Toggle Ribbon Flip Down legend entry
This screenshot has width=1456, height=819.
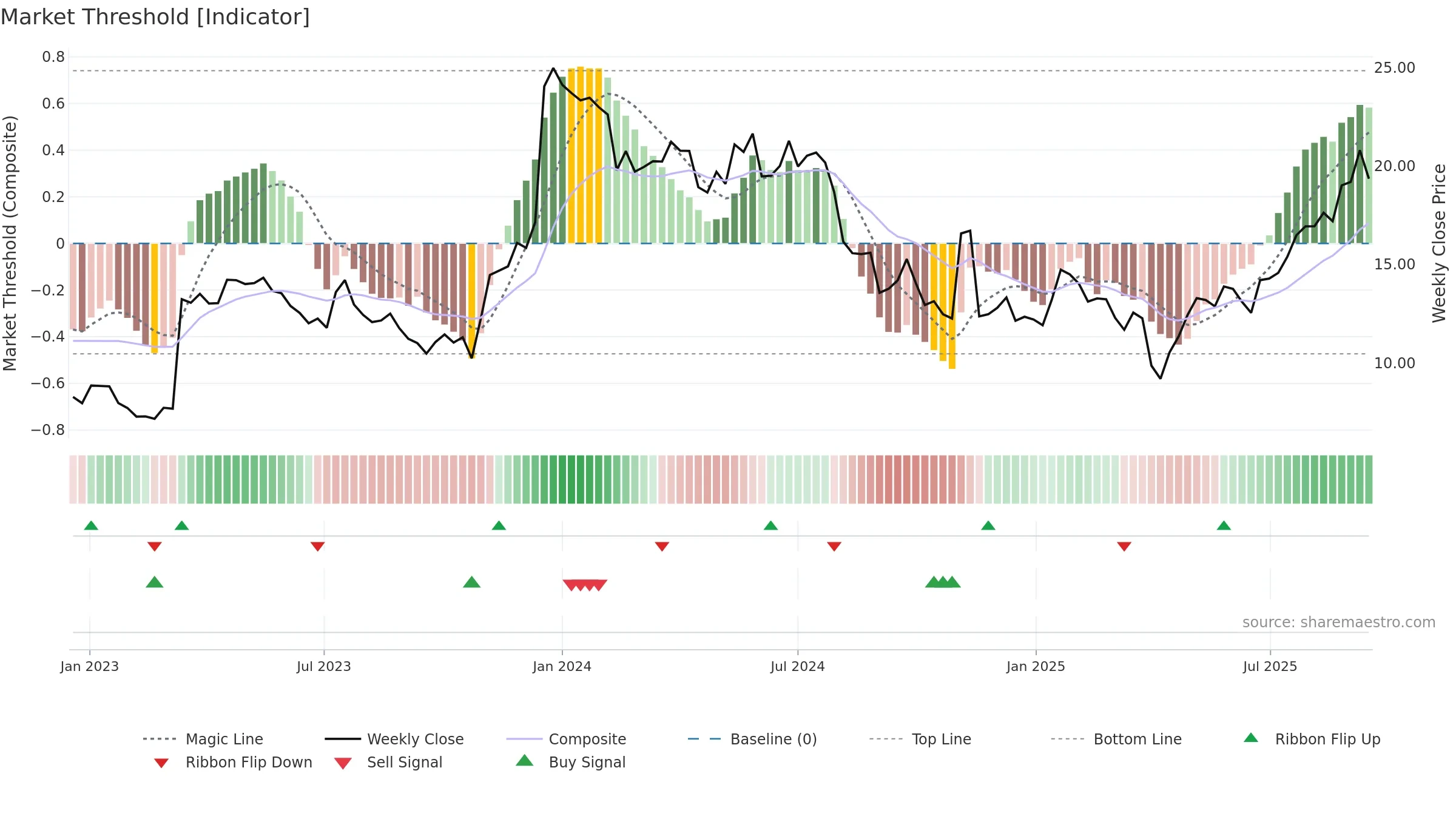[x=233, y=762]
